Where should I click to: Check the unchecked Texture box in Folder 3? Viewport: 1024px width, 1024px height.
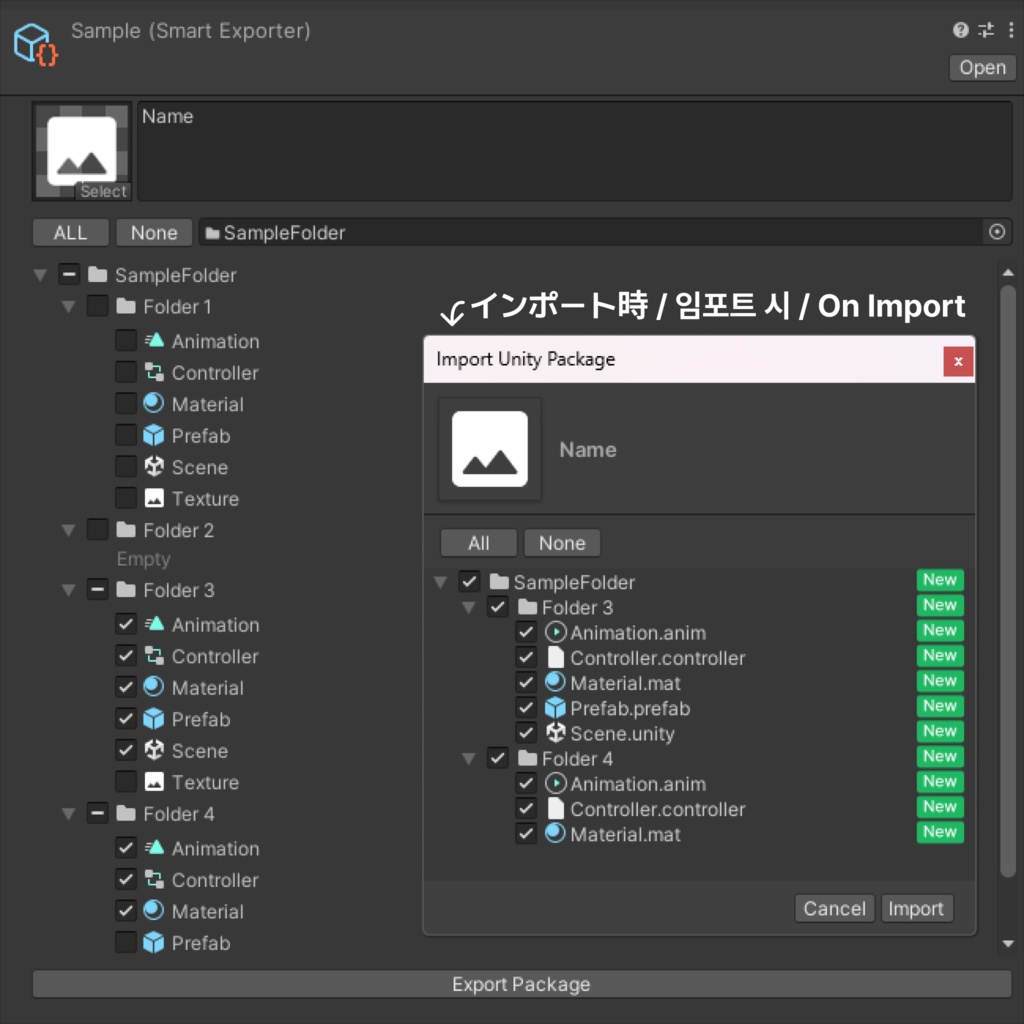(x=125, y=781)
